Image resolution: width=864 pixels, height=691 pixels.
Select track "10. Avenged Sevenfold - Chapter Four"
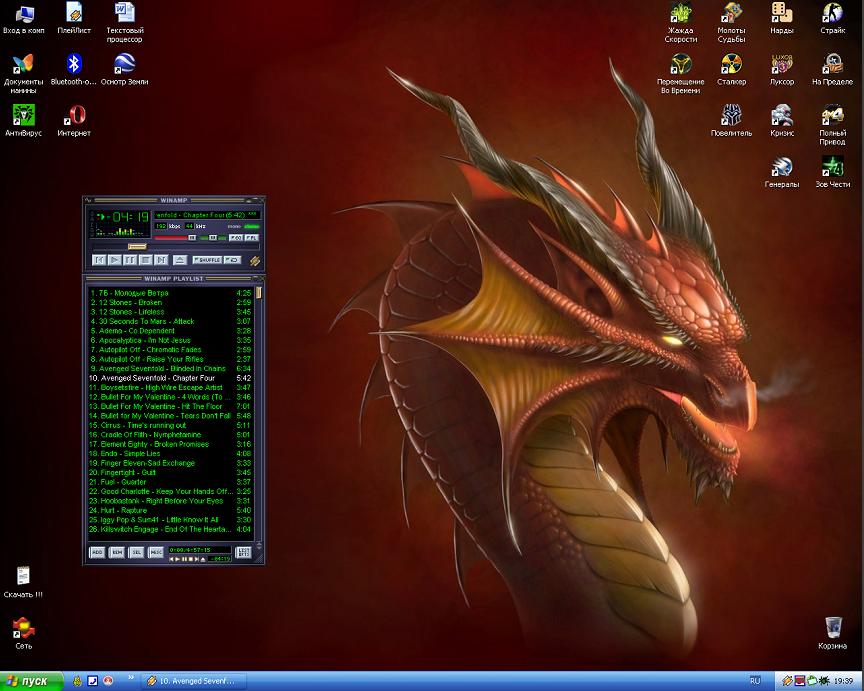coord(170,378)
